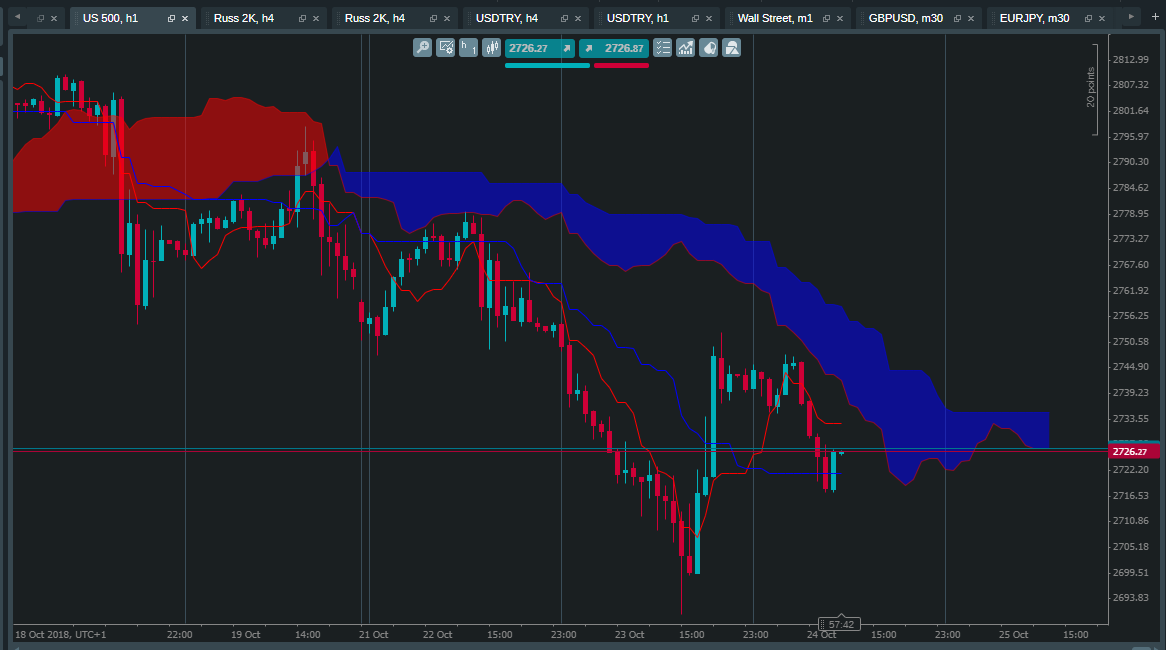Viewport: 1166px width, 650px height.
Task: Click the 2750.58 price axis label
Action: [x=1130, y=341]
